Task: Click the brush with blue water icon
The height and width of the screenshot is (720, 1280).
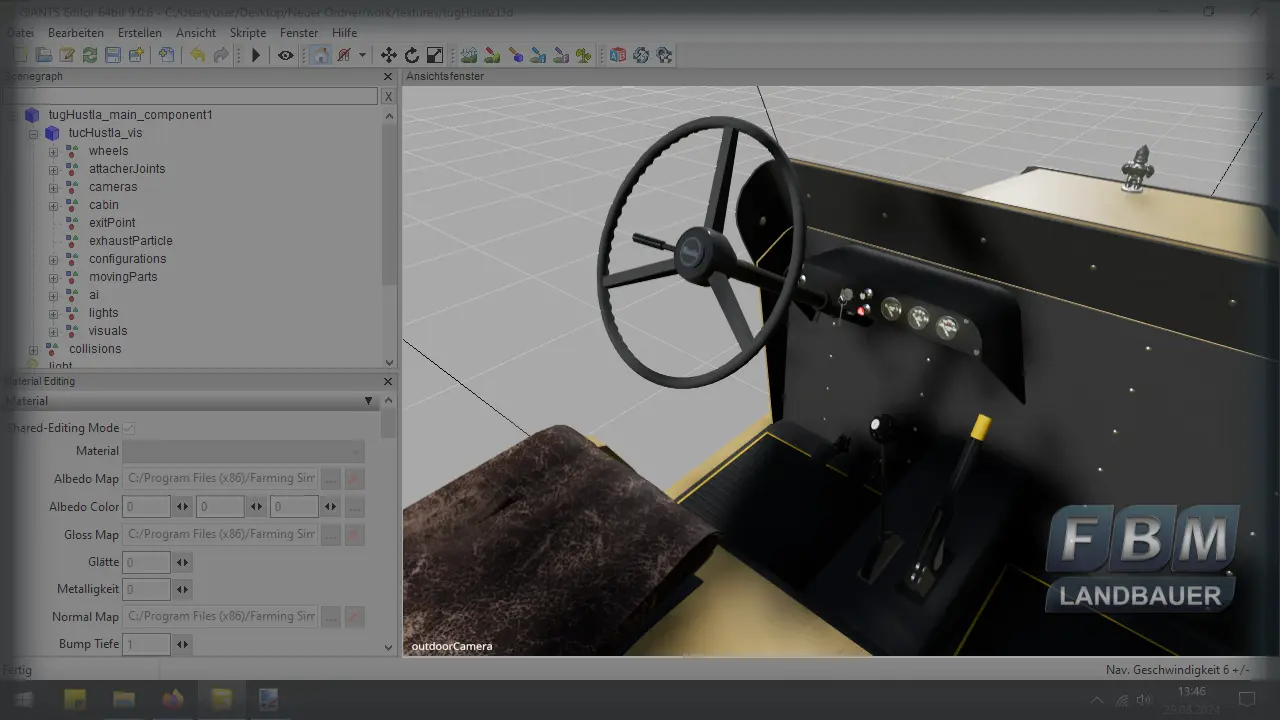Action: coord(538,55)
